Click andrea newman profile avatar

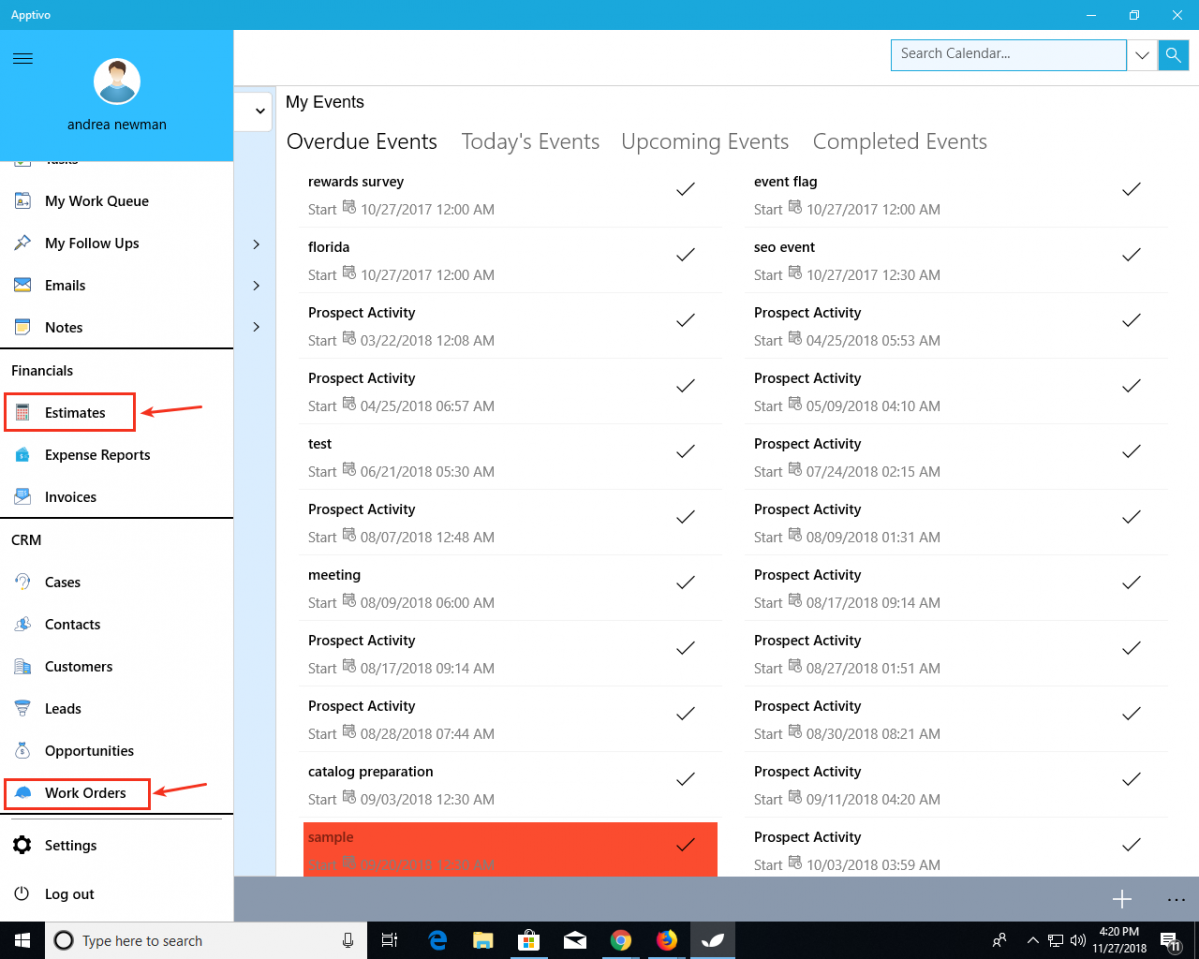pyautogui.click(x=117, y=82)
